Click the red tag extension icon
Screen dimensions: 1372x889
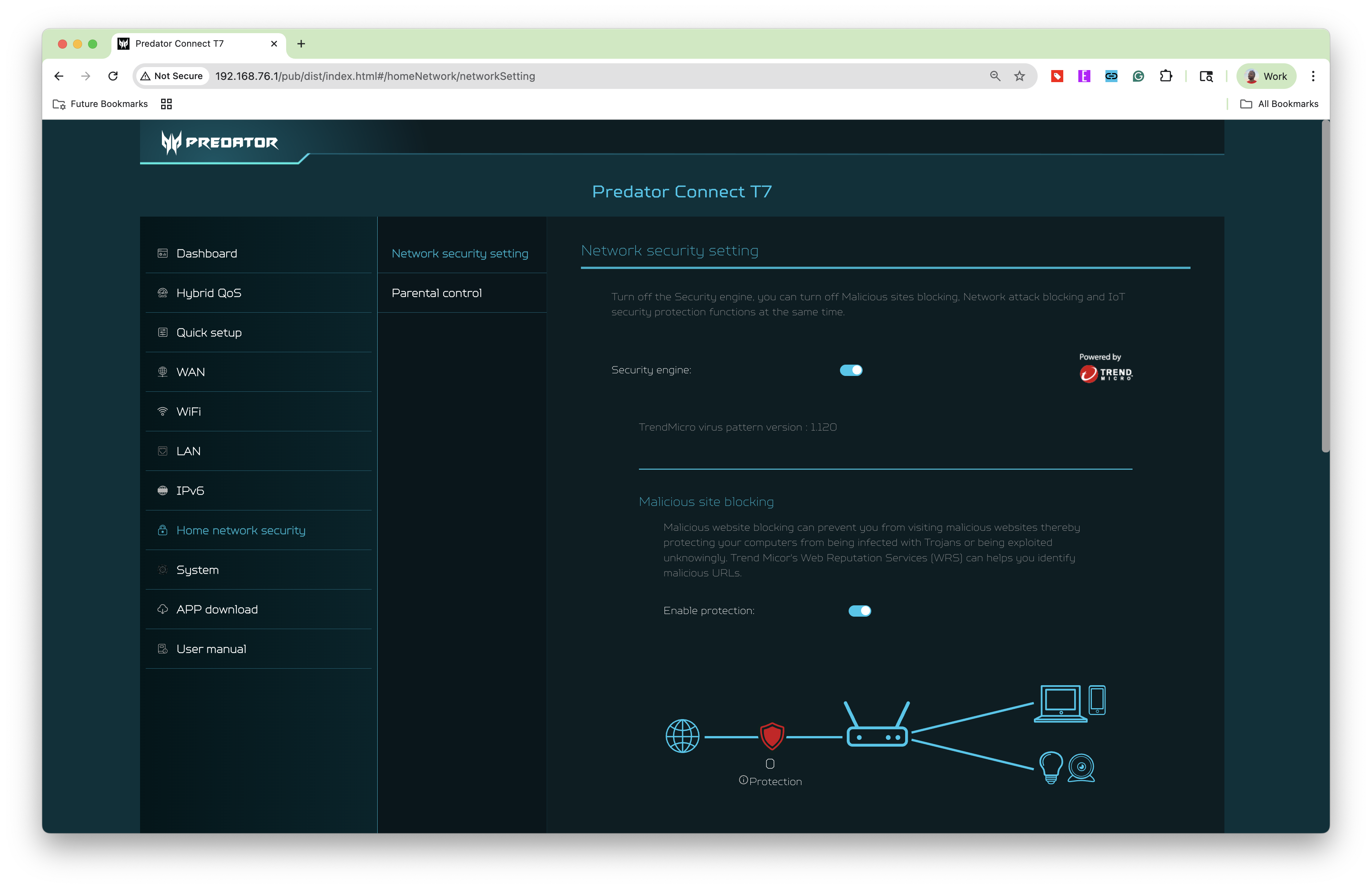click(x=1057, y=76)
